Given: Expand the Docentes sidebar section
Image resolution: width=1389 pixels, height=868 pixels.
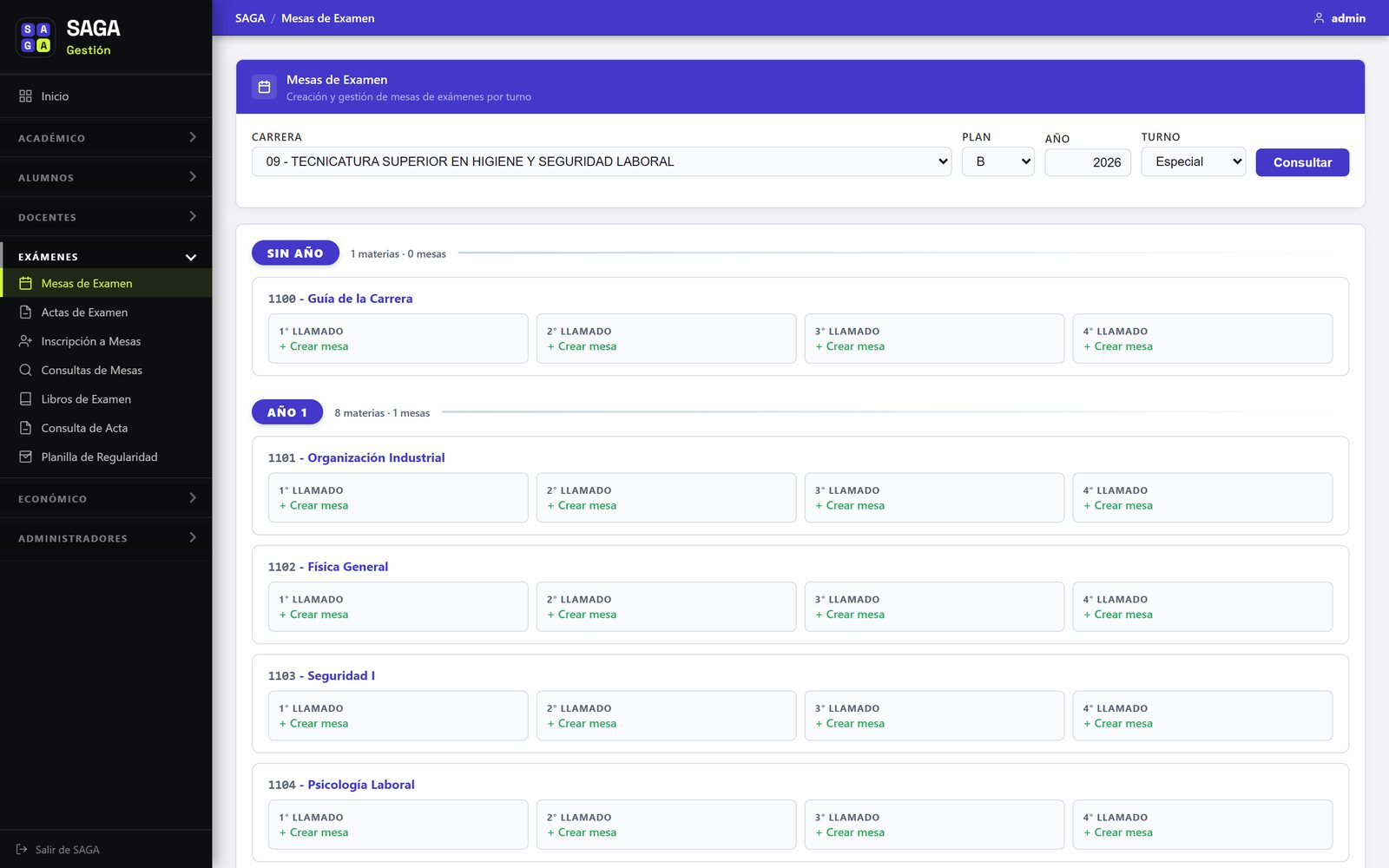Looking at the screenshot, I should click(x=106, y=217).
